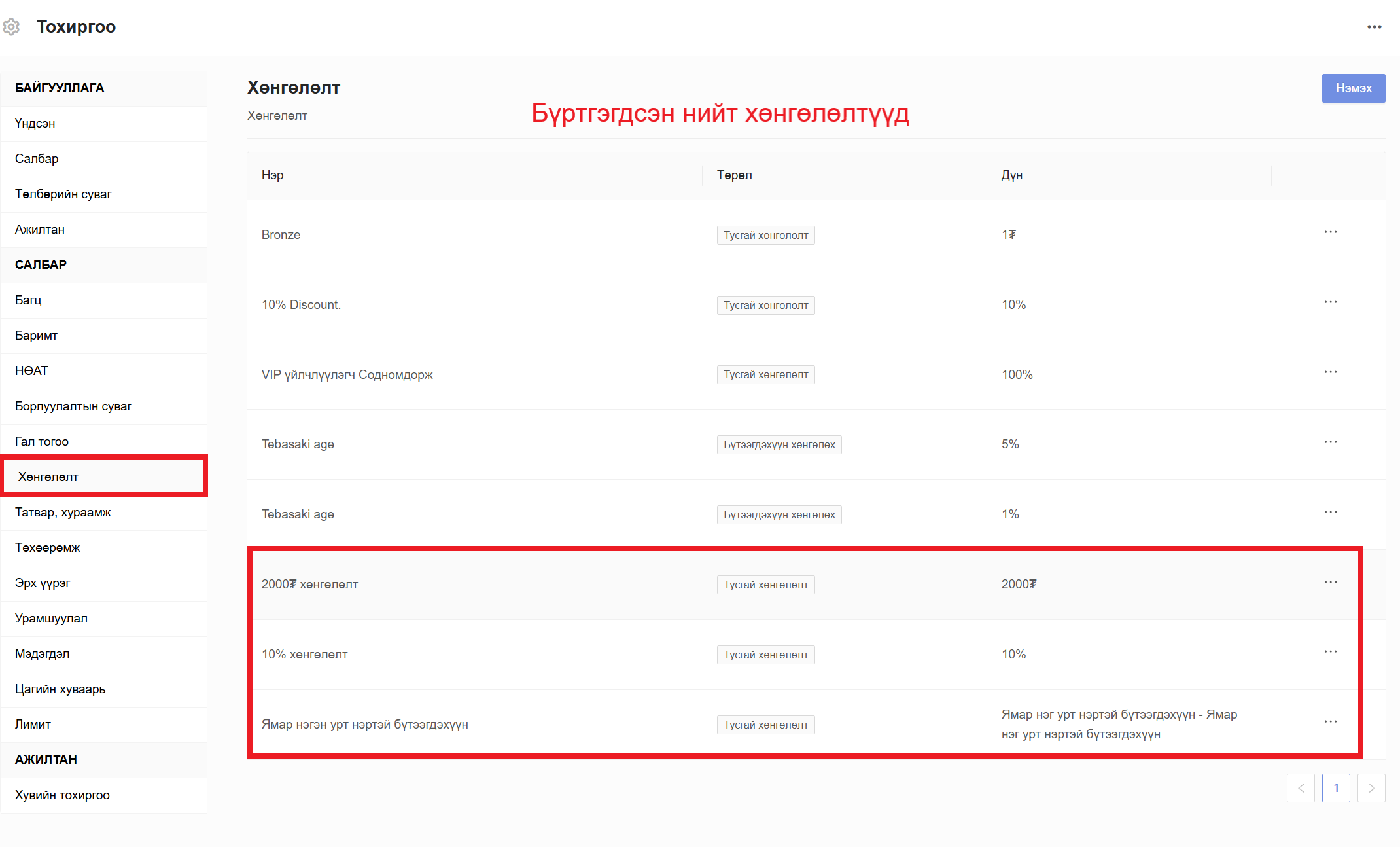Click the Бүтээгдэхүүн хөнгөлөх tag with 5%
This screenshot has width=1400, height=847.
coord(779,444)
